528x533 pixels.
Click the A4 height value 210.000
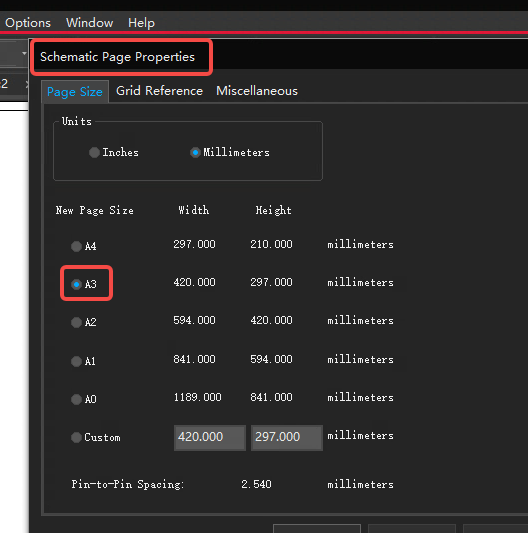(x=271, y=244)
